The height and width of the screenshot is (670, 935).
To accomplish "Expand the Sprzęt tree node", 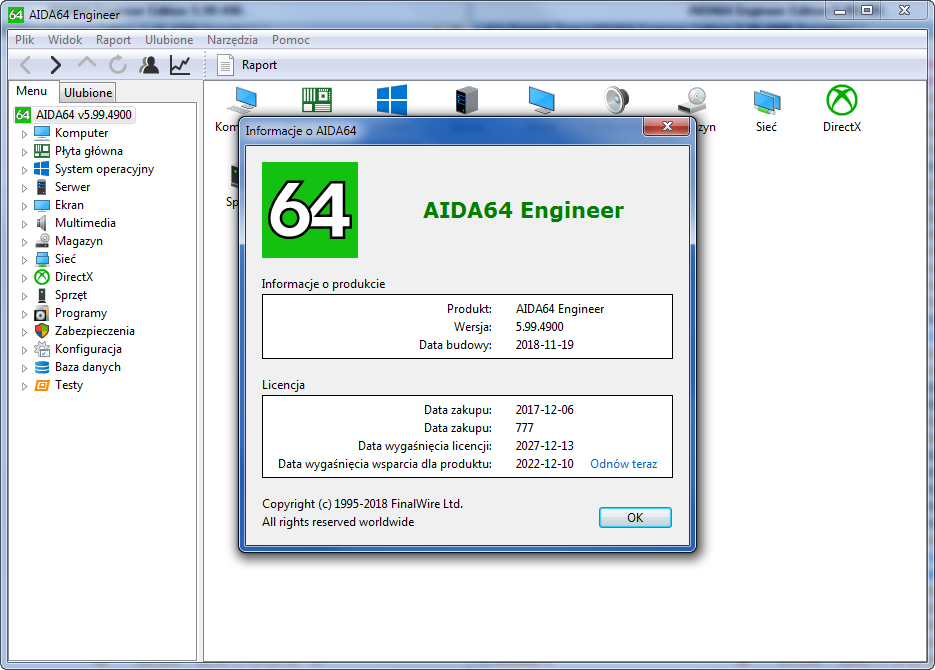I will [x=24, y=296].
